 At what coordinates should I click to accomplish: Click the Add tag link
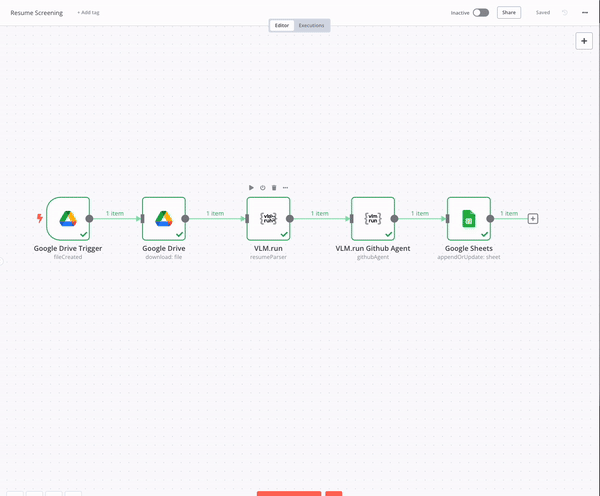[x=88, y=13]
